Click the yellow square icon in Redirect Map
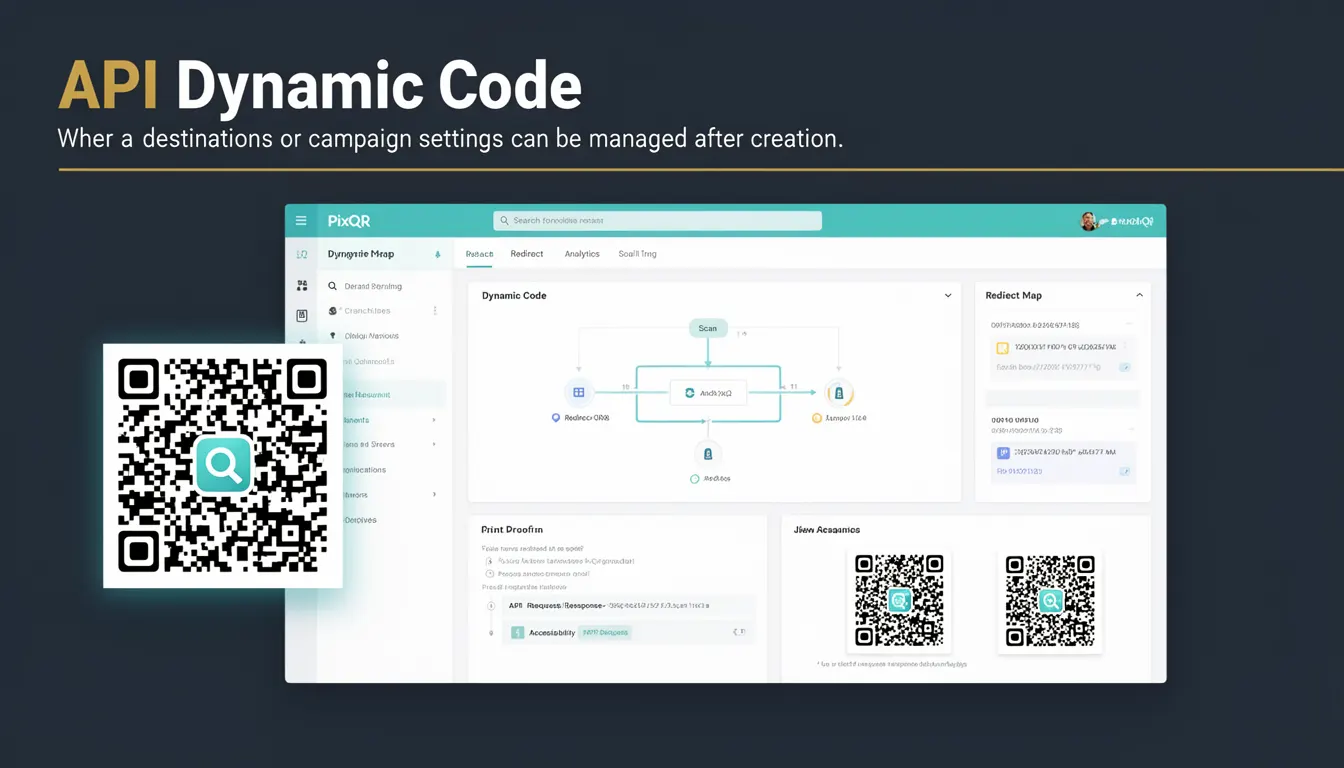Screen dimensions: 1344x768 [1003, 348]
